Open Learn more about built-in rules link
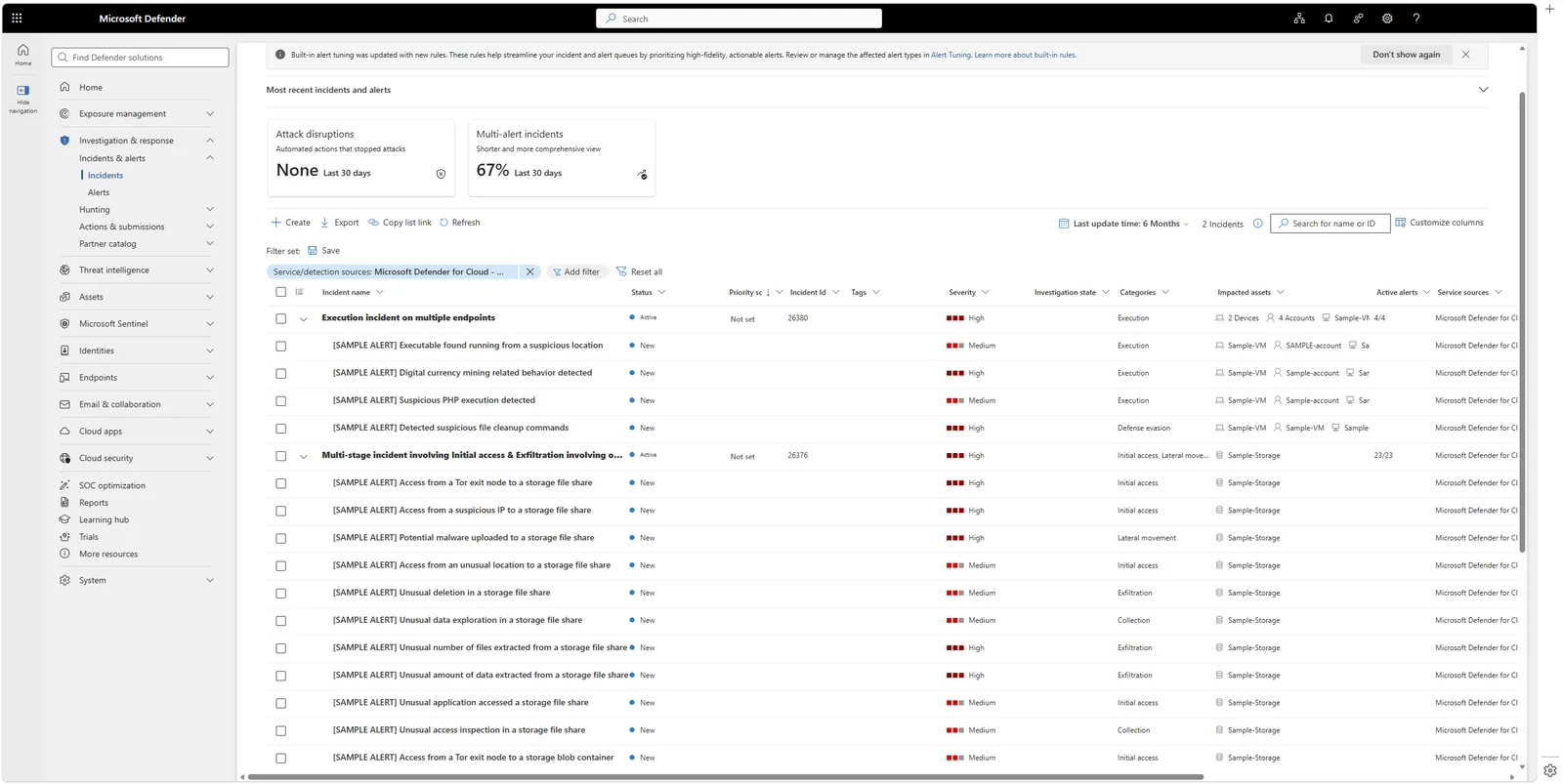Image resolution: width=1563 pixels, height=784 pixels. [x=1026, y=55]
